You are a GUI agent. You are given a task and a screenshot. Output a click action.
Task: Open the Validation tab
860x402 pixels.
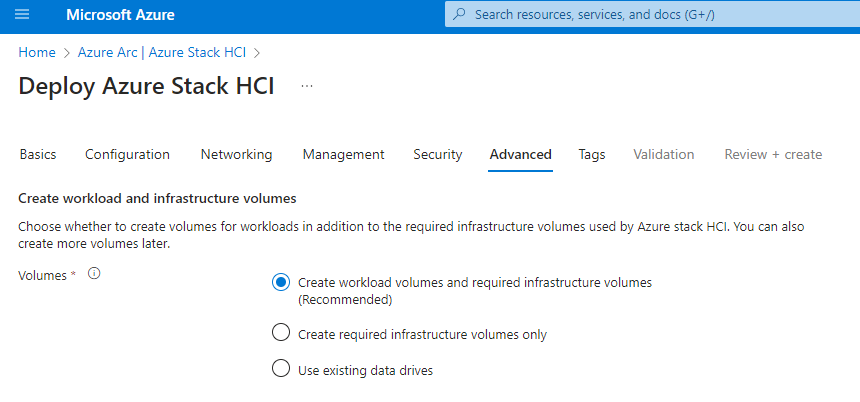pyautogui.click(x=663, y=154)
